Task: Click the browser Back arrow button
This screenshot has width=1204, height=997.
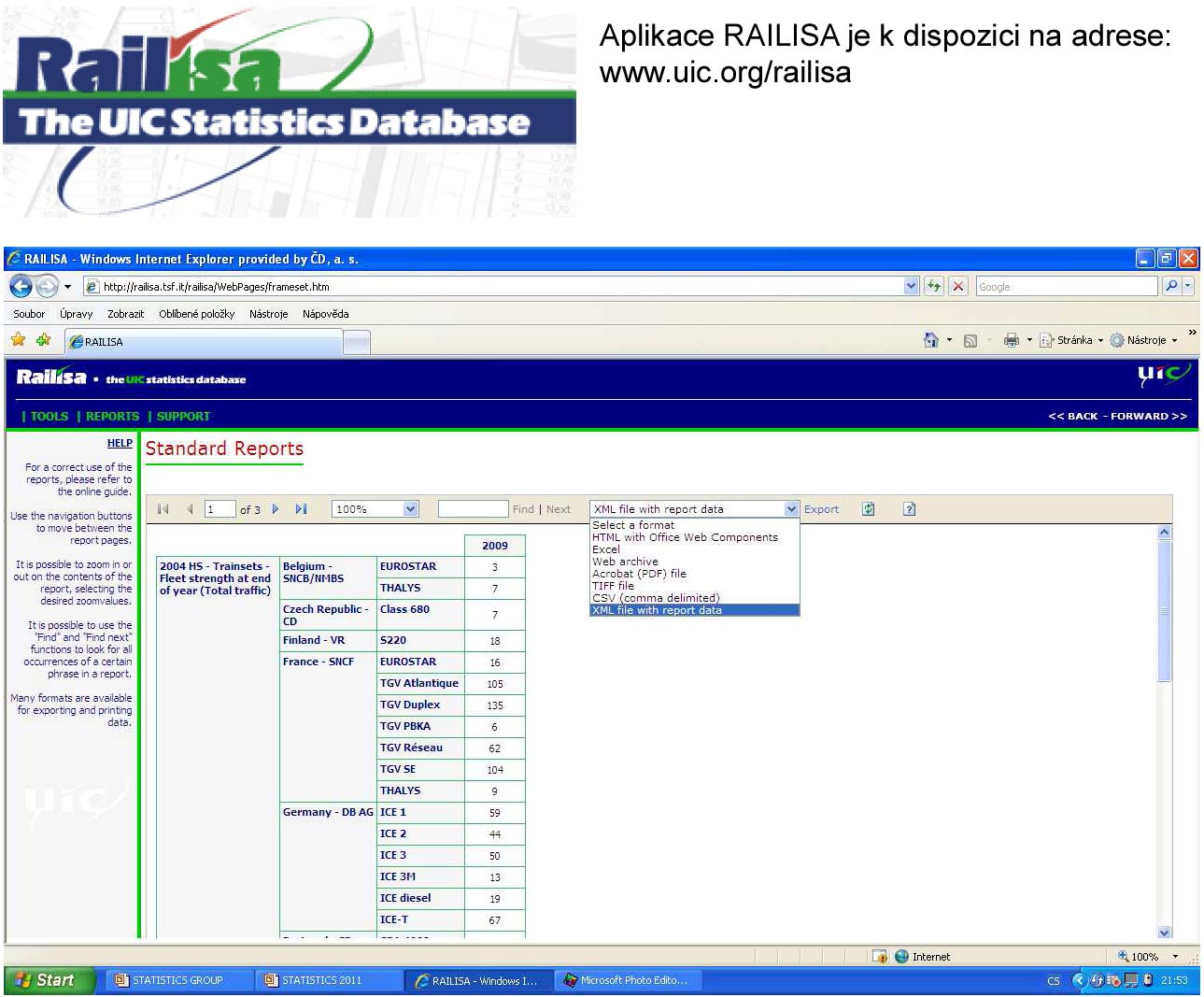Action: [21, 286]
